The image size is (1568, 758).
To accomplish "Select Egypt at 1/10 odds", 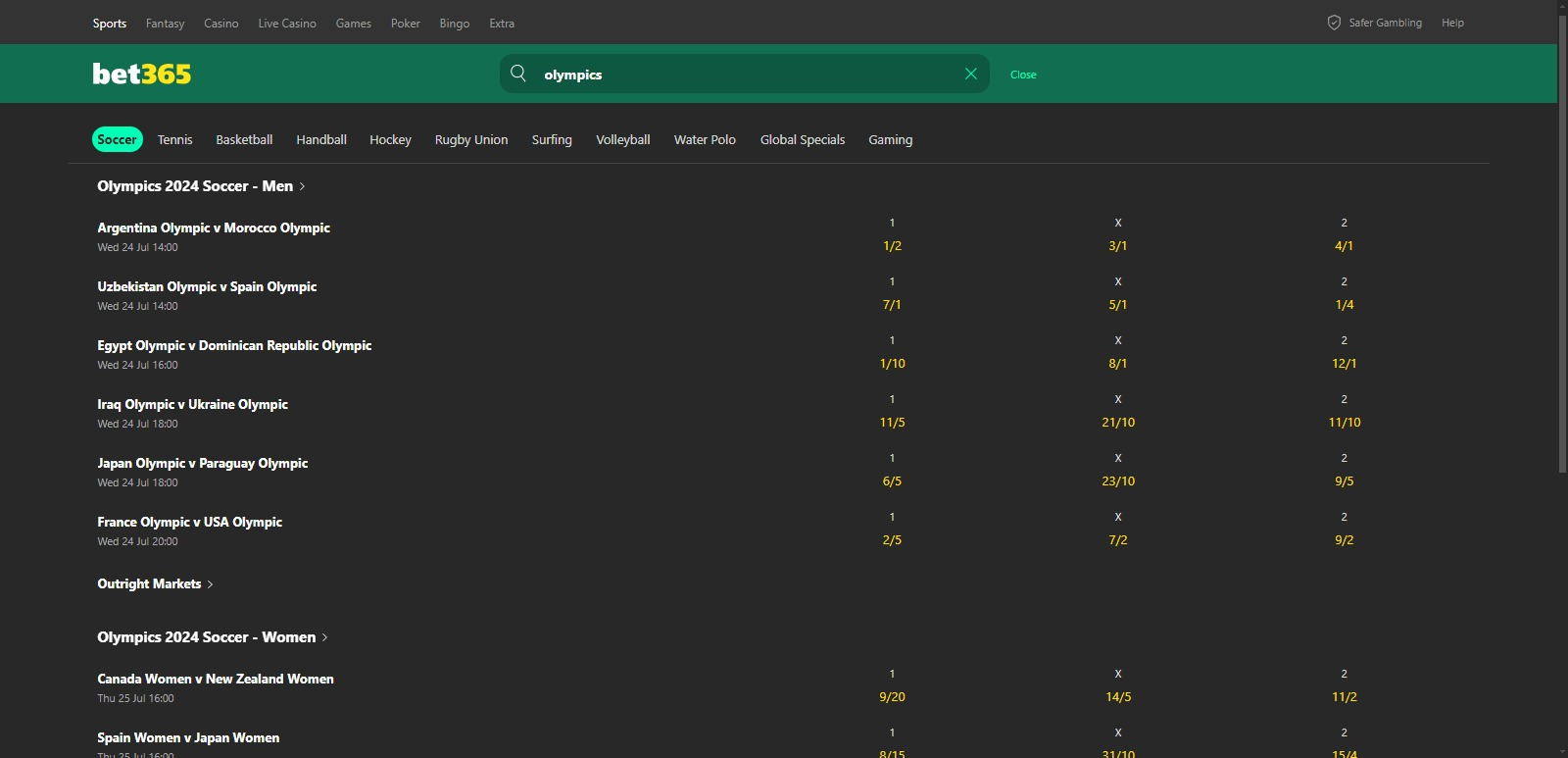I will 892,364.
